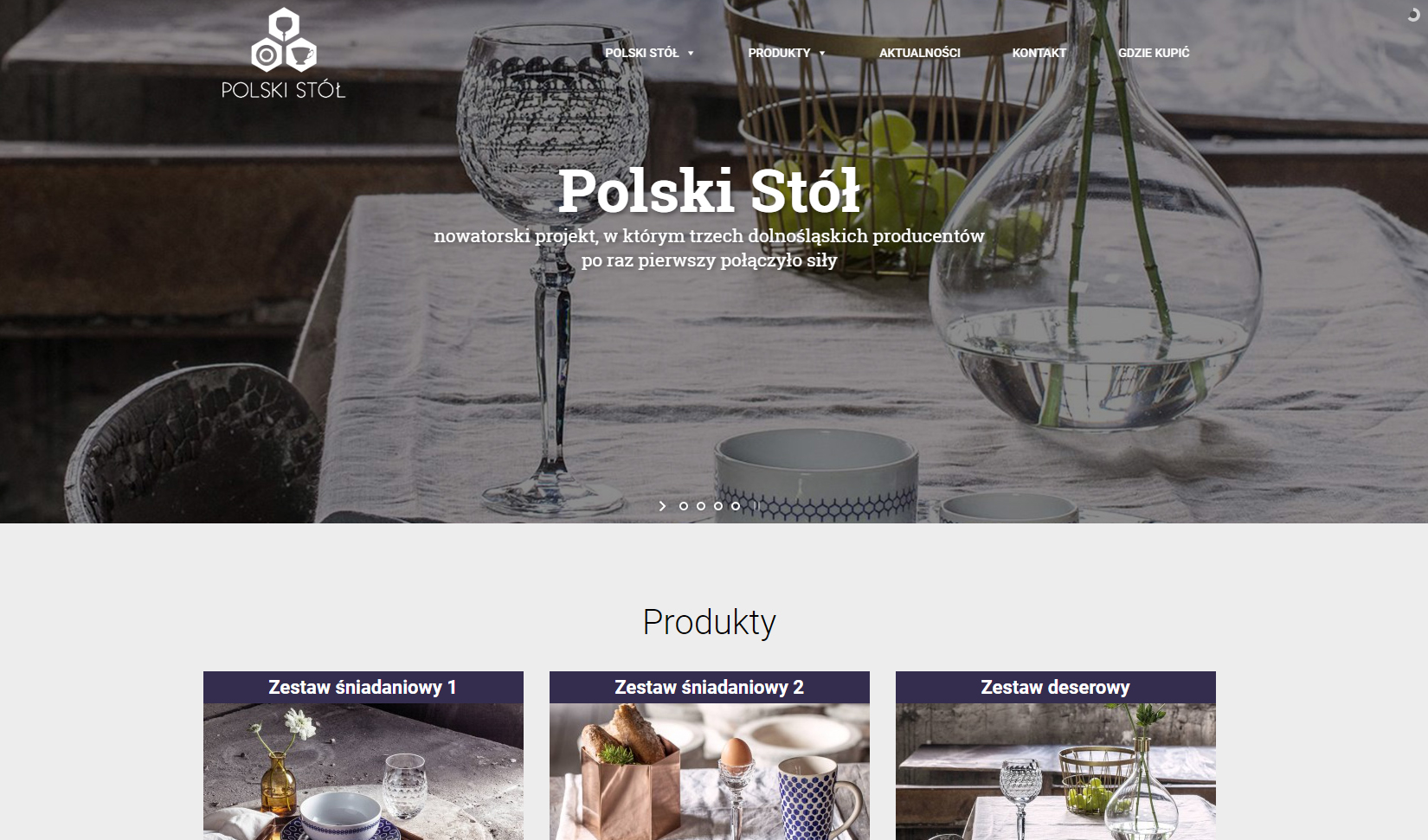The height and width of the screenshot is (840, 1428).
Task: Click the Zestaw śniadaniowy 2 product photo
Action: click(x=710, y=772)
